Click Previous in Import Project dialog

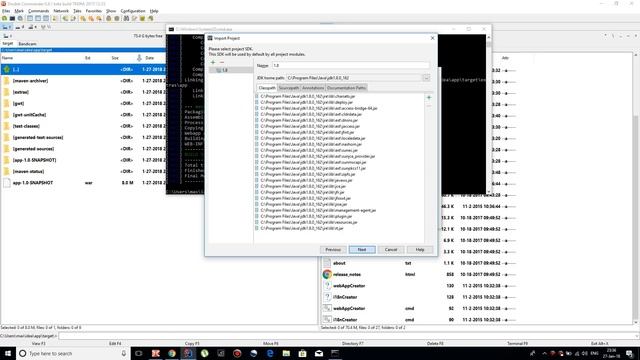pos(333,249)
